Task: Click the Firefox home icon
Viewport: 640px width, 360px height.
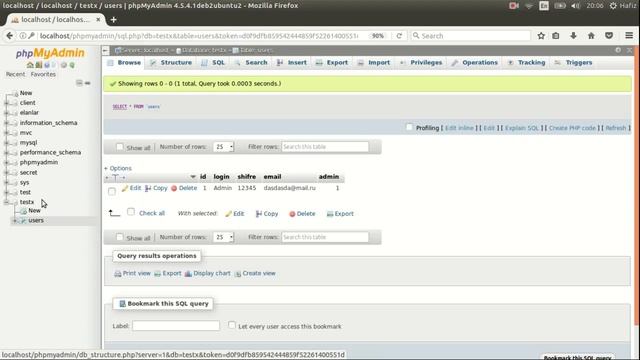Action: (591, 36)
